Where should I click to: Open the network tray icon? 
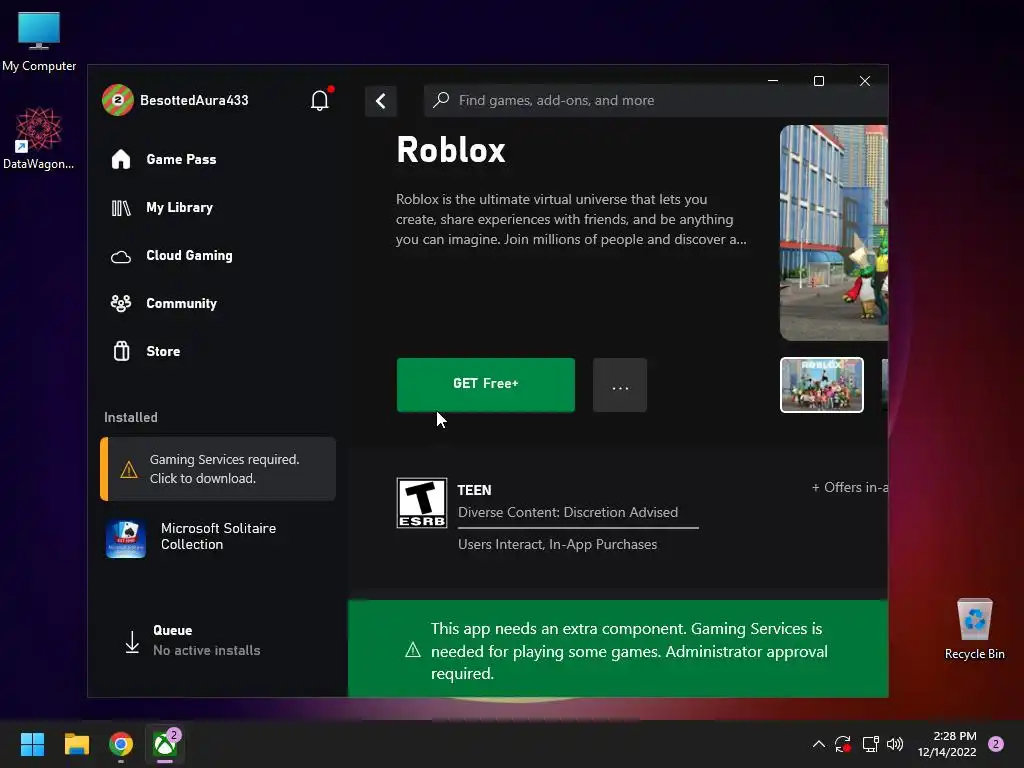(x=870, y=744)
